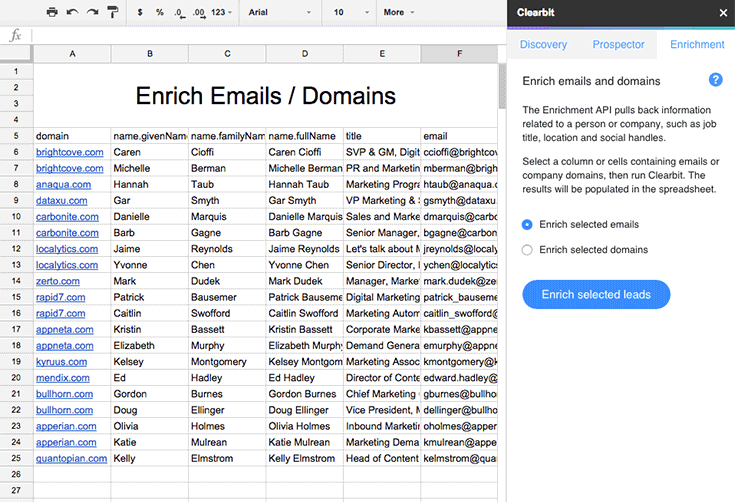Select title cell 'Chief Marketing'
The height and width of the screenshot is (502, 735).
tap(382, 394)
